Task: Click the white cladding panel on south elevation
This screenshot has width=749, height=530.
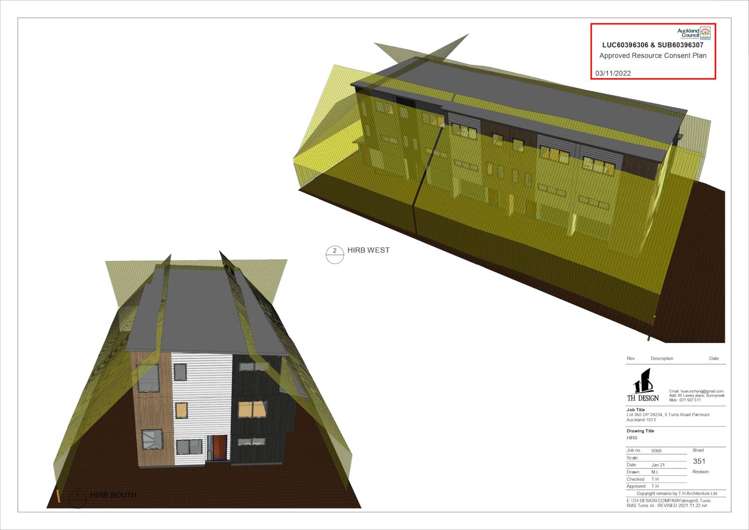Action: click(x=202, y=409)
